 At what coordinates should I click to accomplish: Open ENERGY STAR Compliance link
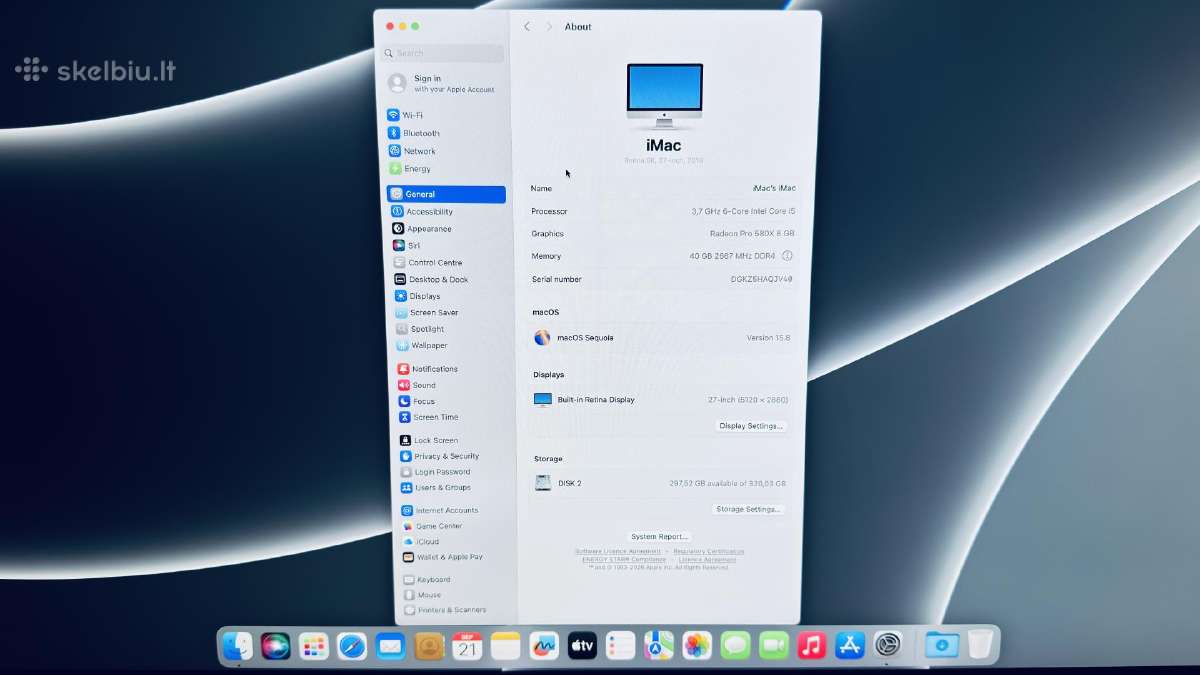click(x=624, y=559)
